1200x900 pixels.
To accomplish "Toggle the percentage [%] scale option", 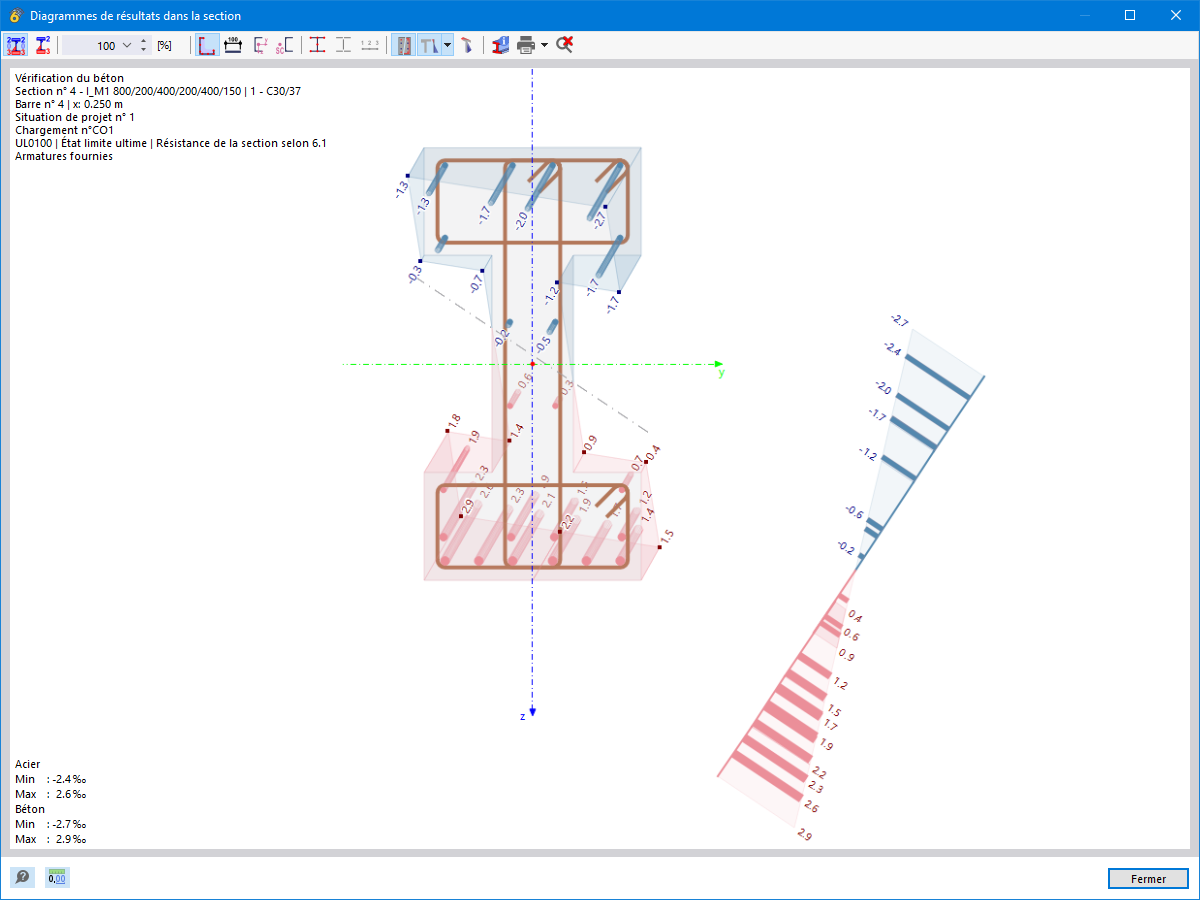I will coord(164,45).
